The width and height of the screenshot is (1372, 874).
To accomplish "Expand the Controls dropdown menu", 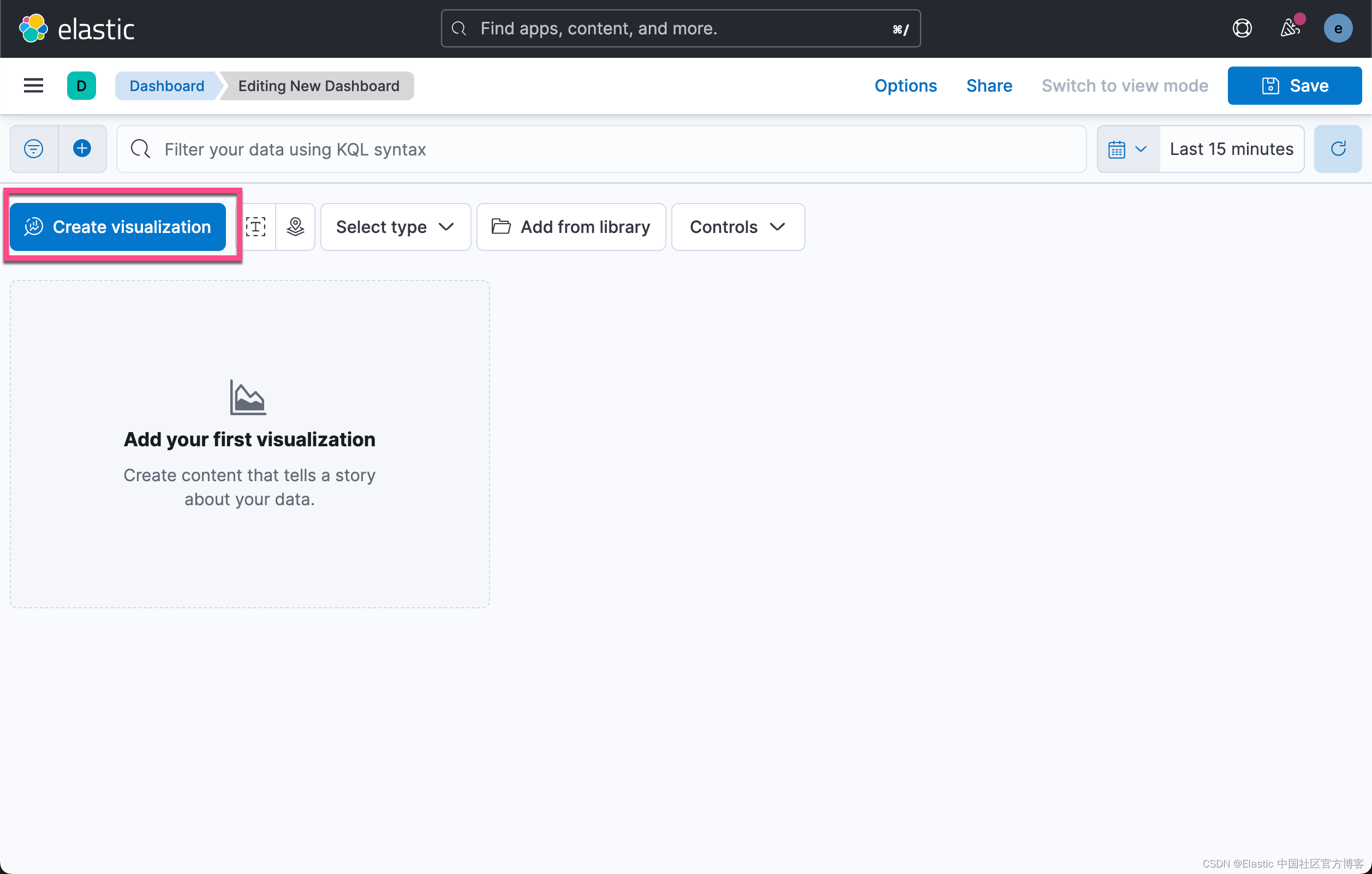I will pos(738,226).
